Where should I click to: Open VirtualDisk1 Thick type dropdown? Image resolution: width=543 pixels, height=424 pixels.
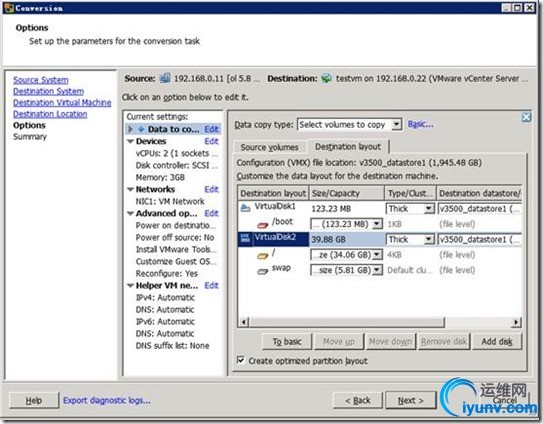pyautogui.click(x=429, y=209)
